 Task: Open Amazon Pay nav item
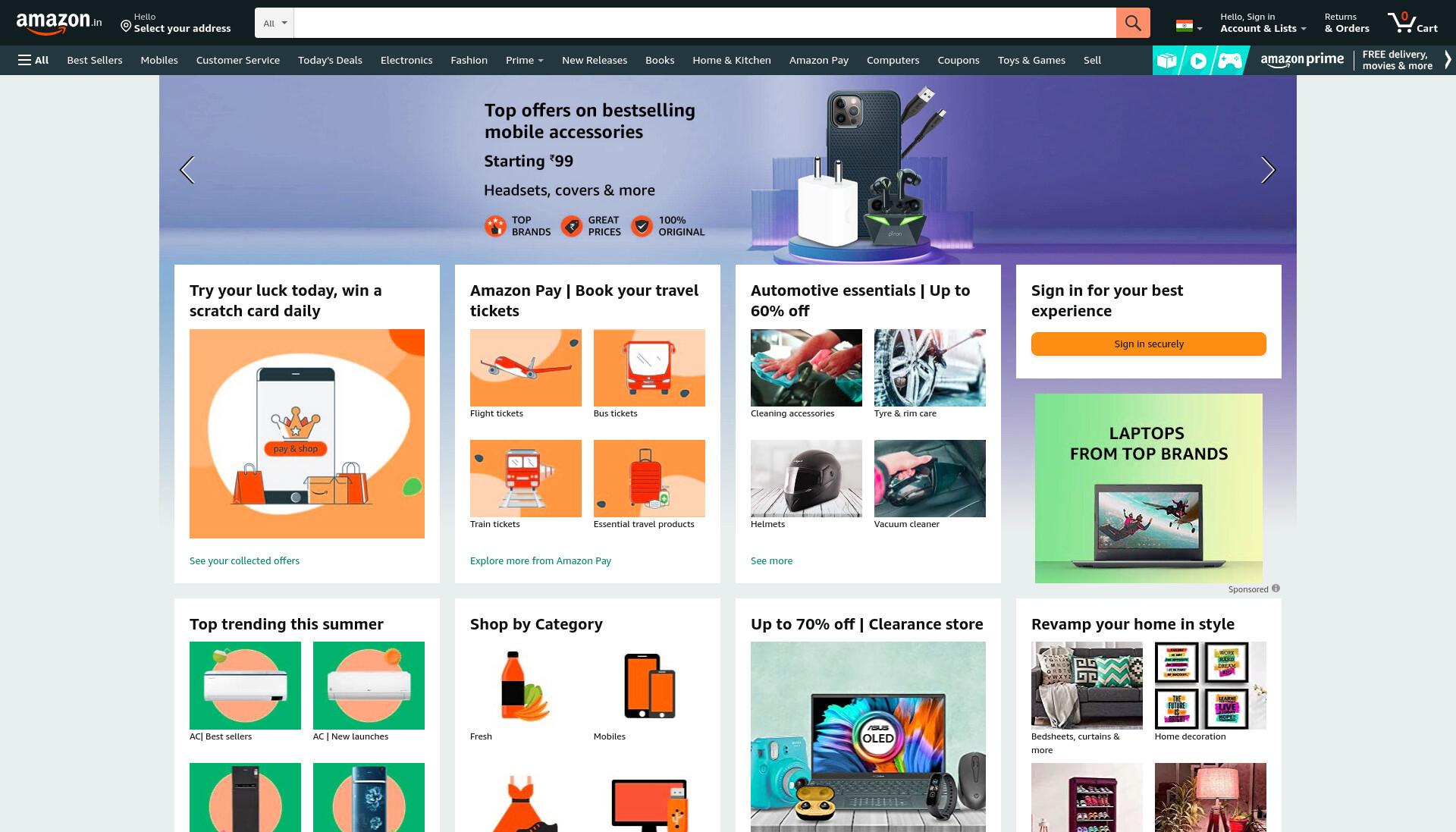coord(819,60)
